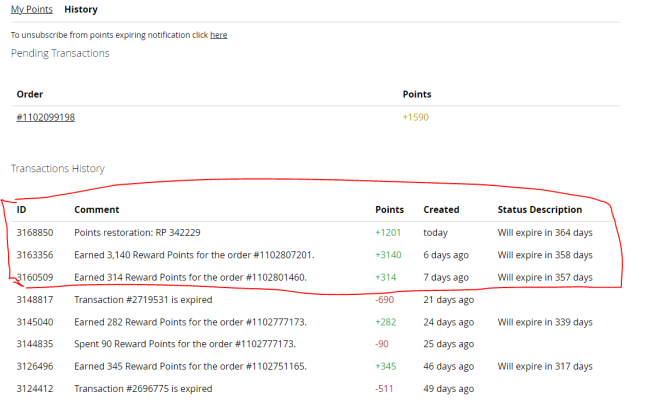This screenshot has height=400, width=653.
Task: Select transaction ID 3144835
Action: pyautogui.click(x=35, y=344)
